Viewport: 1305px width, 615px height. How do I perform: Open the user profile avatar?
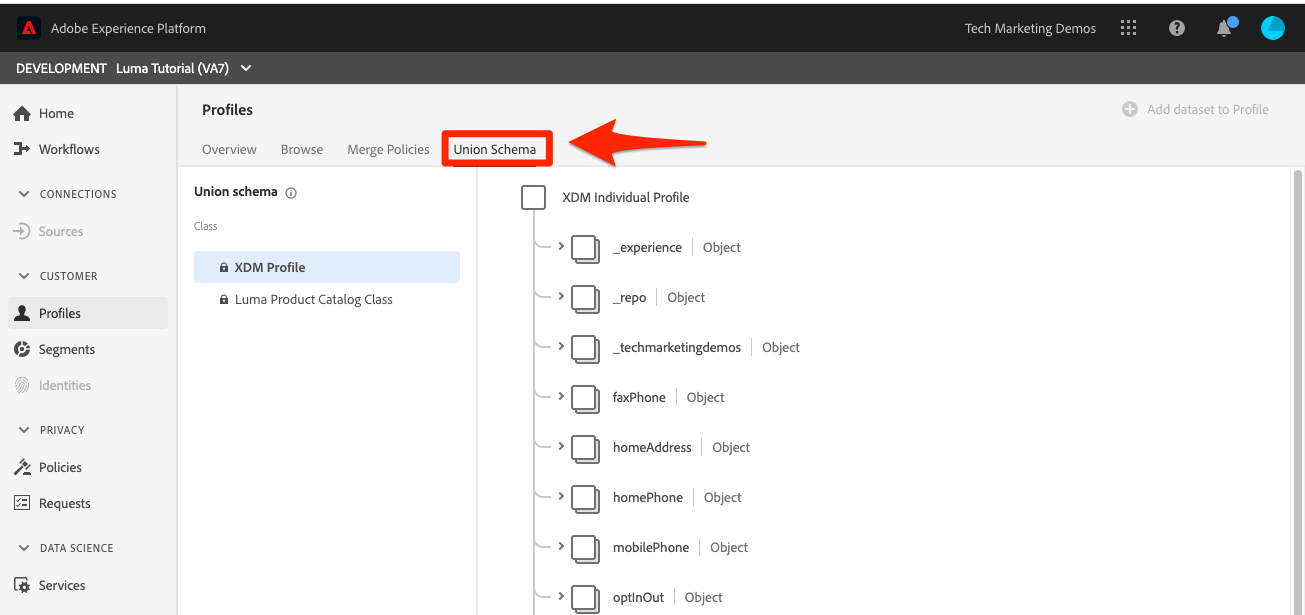click(x=1273, y=28)
